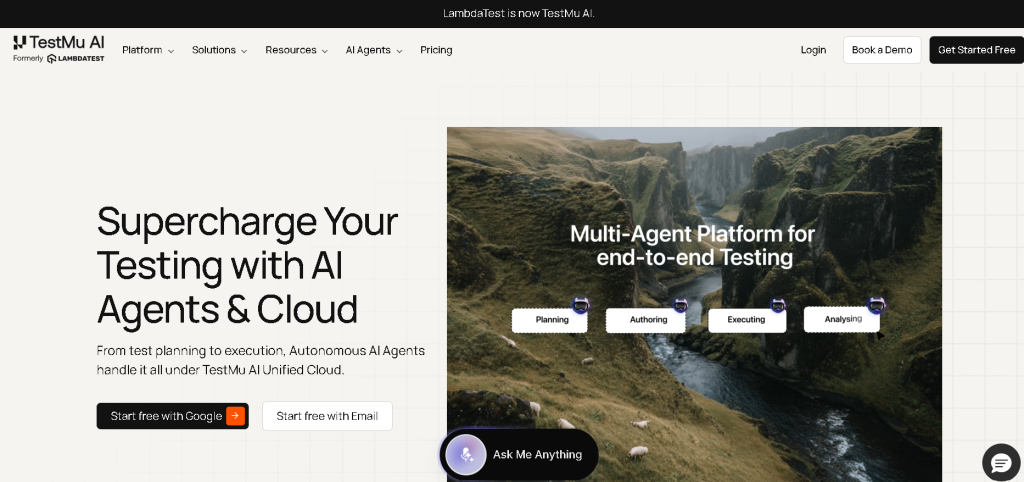Viewport: 1024px width, 482px height.
Task: Click the TestMu AI logo
Action: tap(58, 42)
